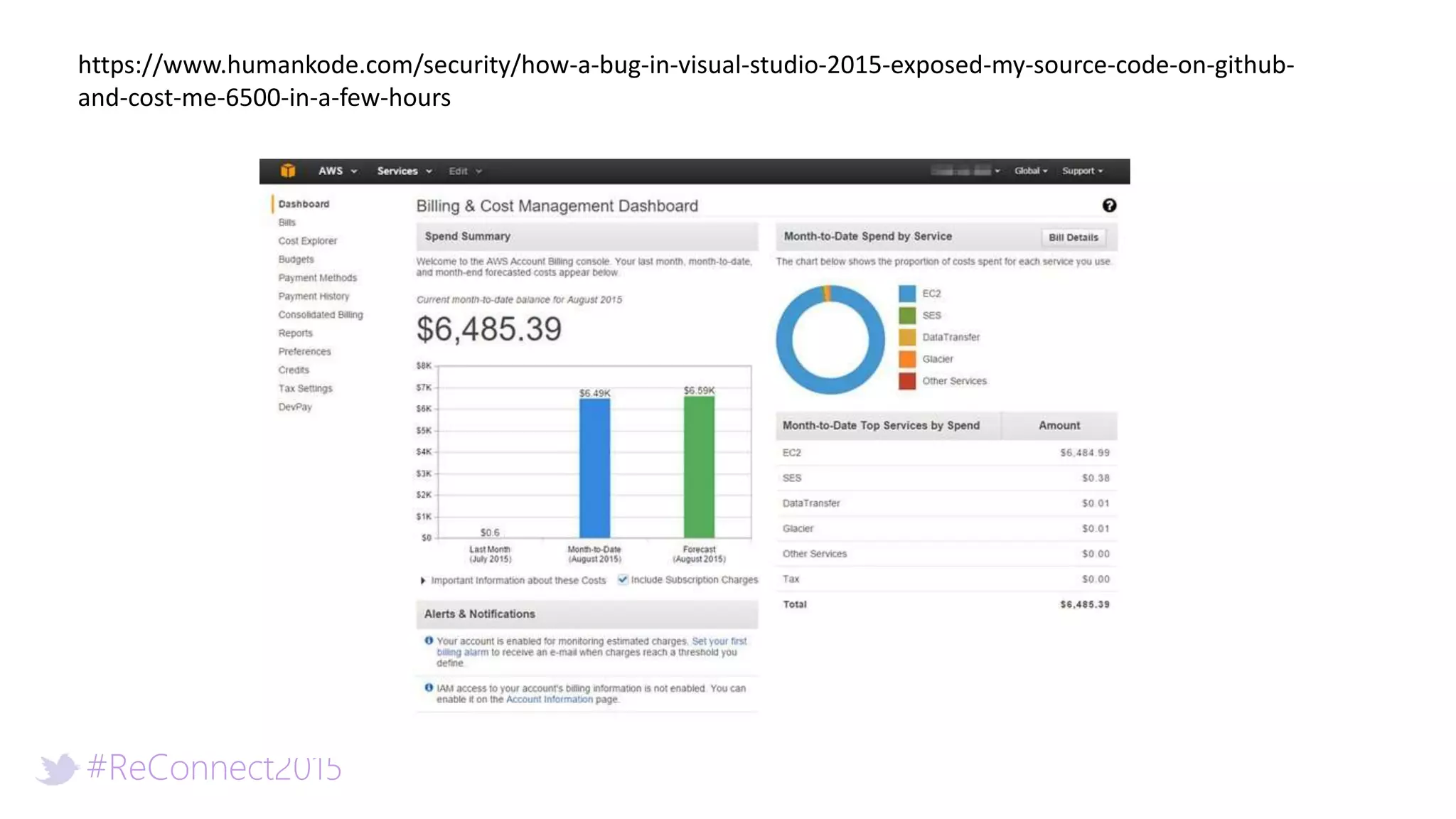Click the SES green legend swatch
This screenshot has width=1456, height=819.
pyautogui.click(x=907, y=315)
